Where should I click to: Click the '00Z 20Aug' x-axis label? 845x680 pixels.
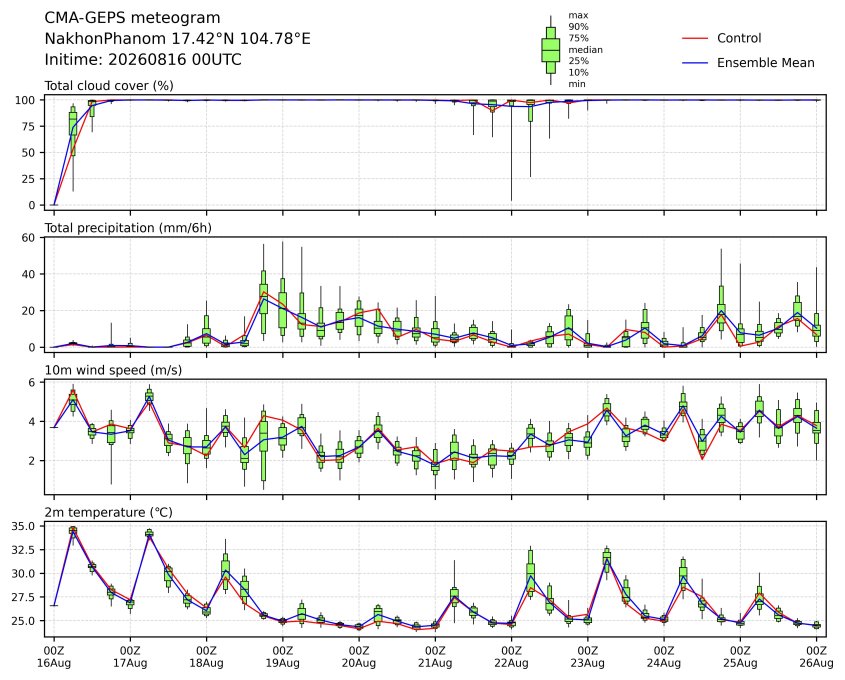[359, 657]
